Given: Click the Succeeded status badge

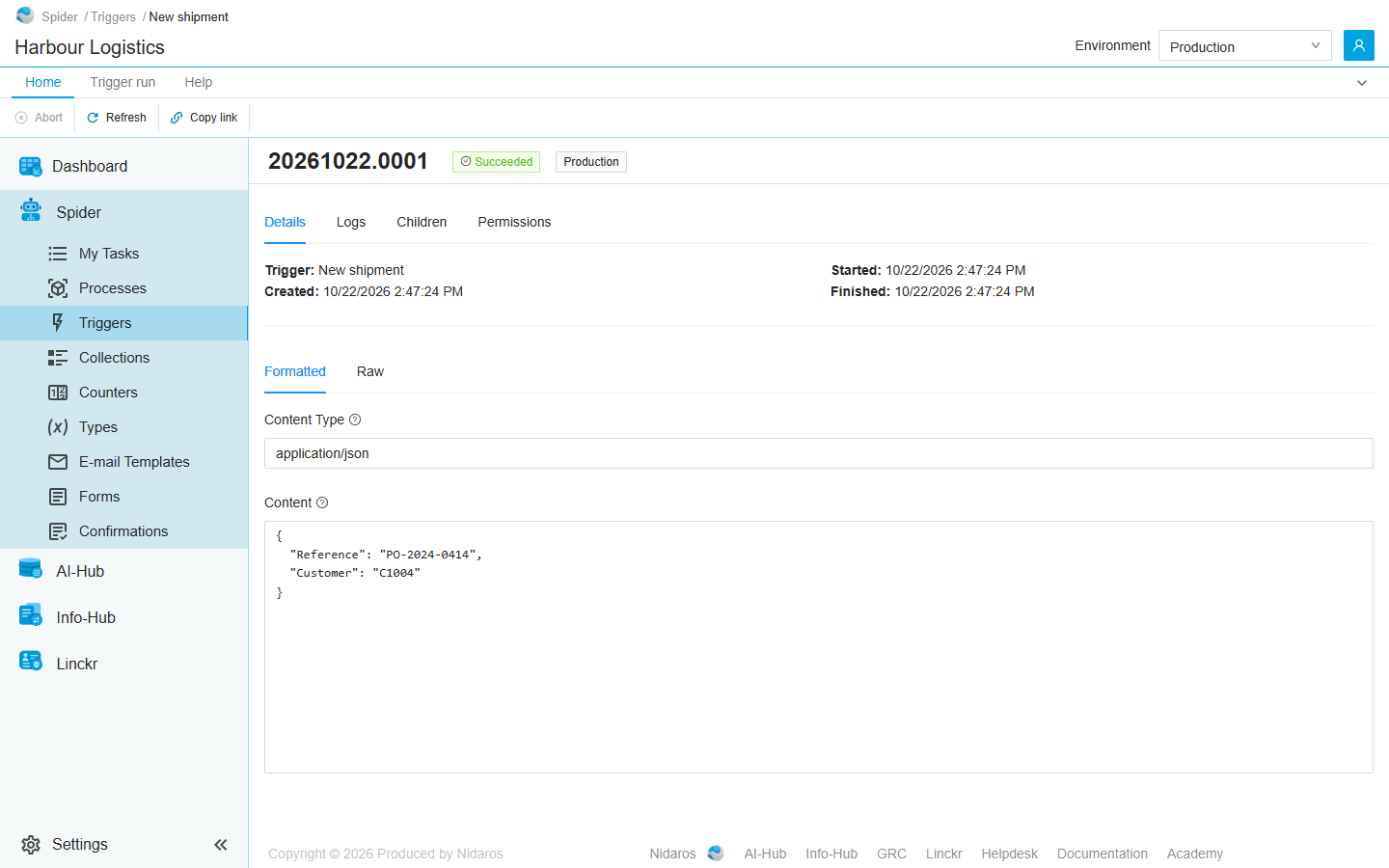Looking at the screenshot, I should tap(496, 162).
